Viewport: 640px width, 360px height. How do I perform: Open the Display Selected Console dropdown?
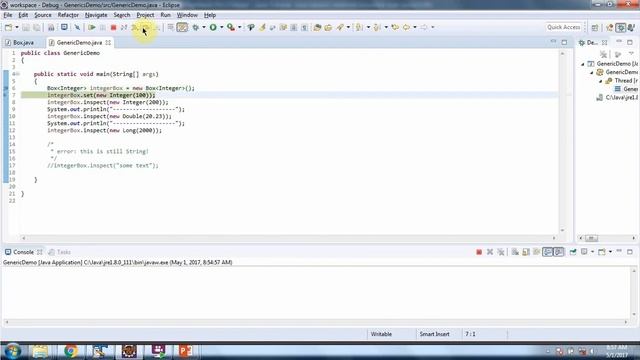[593, 252]
